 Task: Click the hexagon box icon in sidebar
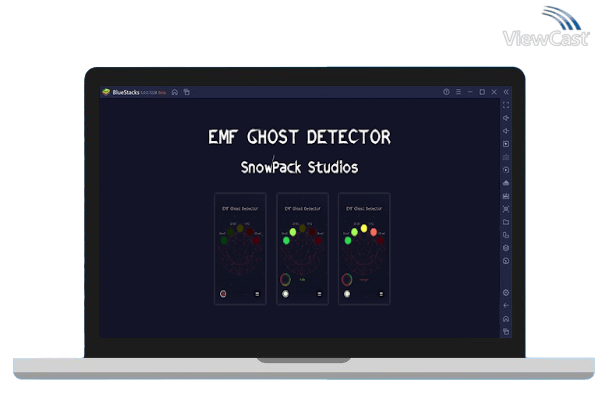tap(506, 248)
